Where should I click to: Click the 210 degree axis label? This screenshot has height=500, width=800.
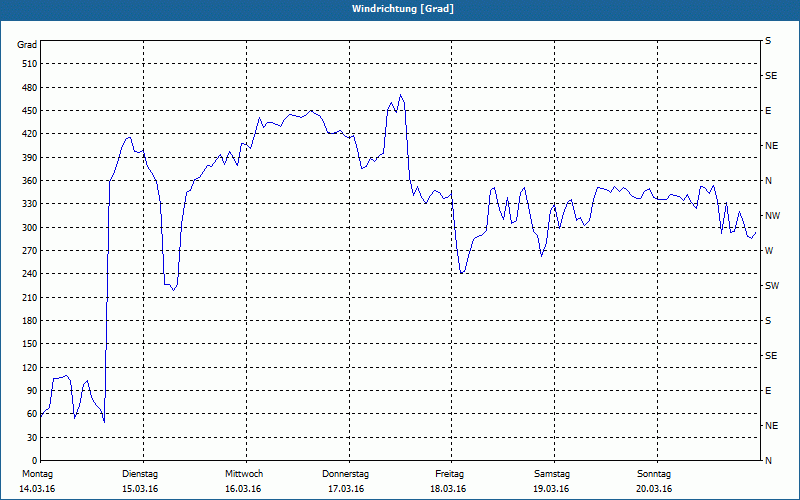(29, 297)
